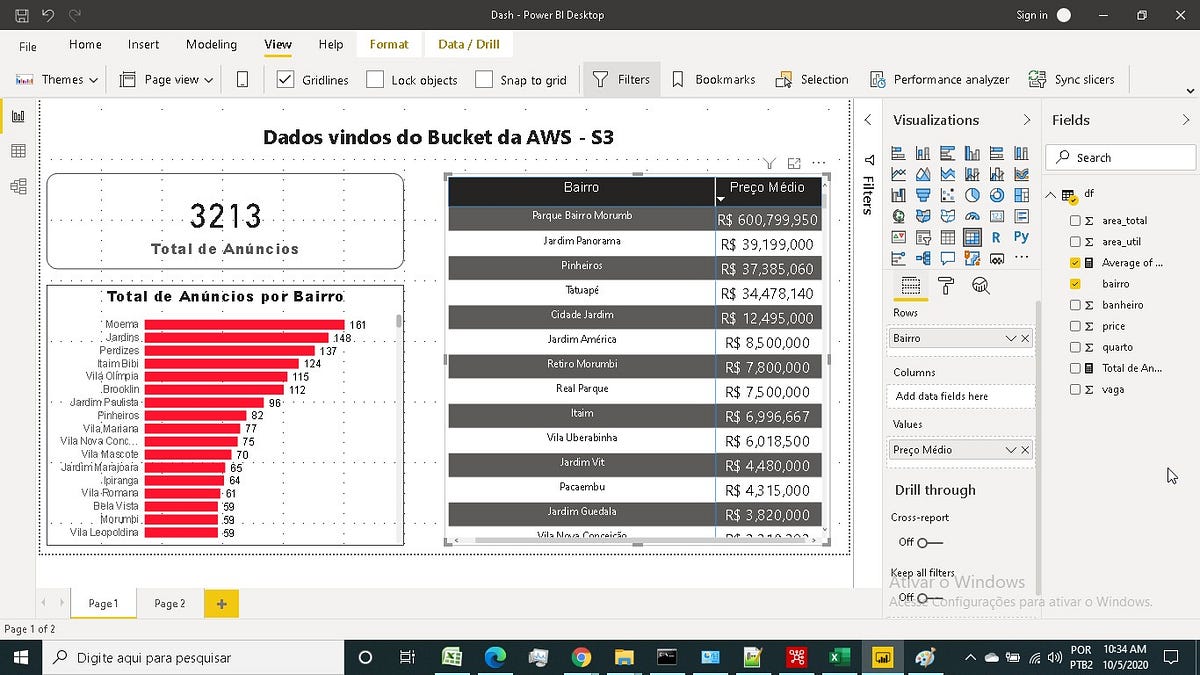Open the View ribbon tab
Image resolution: width=1200 pixels, height=675 pixels.
click(x=277, y=44)
